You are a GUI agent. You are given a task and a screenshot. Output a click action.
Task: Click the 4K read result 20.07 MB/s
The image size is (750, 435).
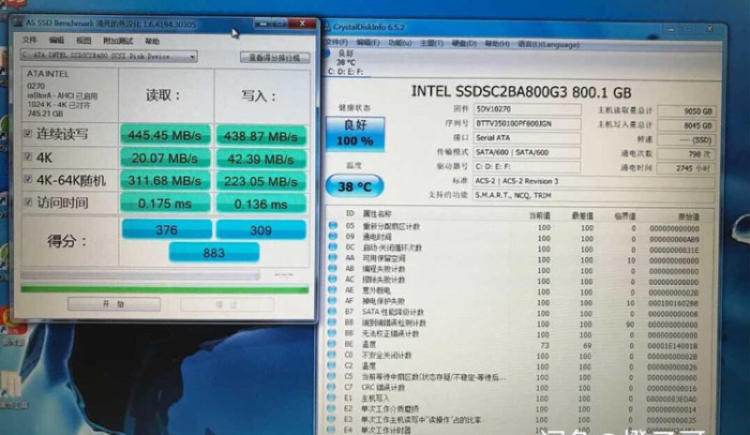(165, 158)
